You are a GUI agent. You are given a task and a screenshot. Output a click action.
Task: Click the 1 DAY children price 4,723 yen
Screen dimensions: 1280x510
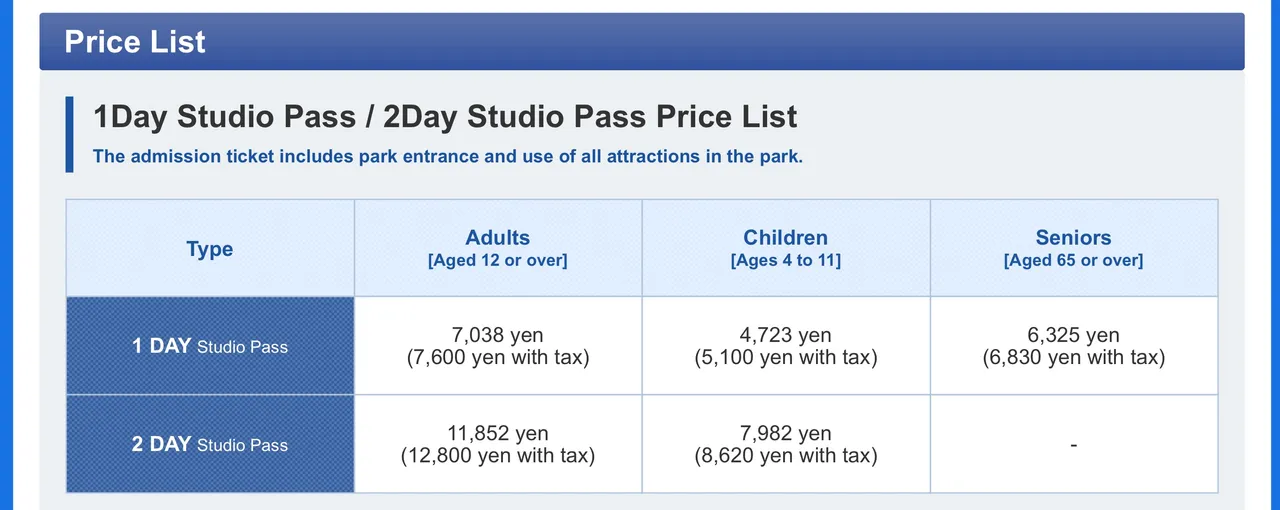(x=785, y=335)
